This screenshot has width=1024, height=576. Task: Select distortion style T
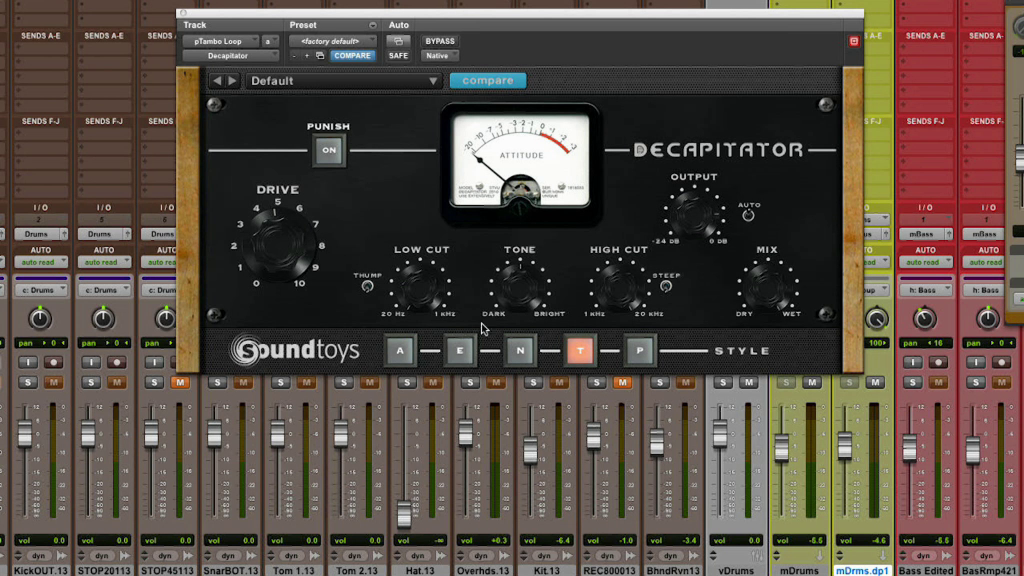[x=580, y=351]
